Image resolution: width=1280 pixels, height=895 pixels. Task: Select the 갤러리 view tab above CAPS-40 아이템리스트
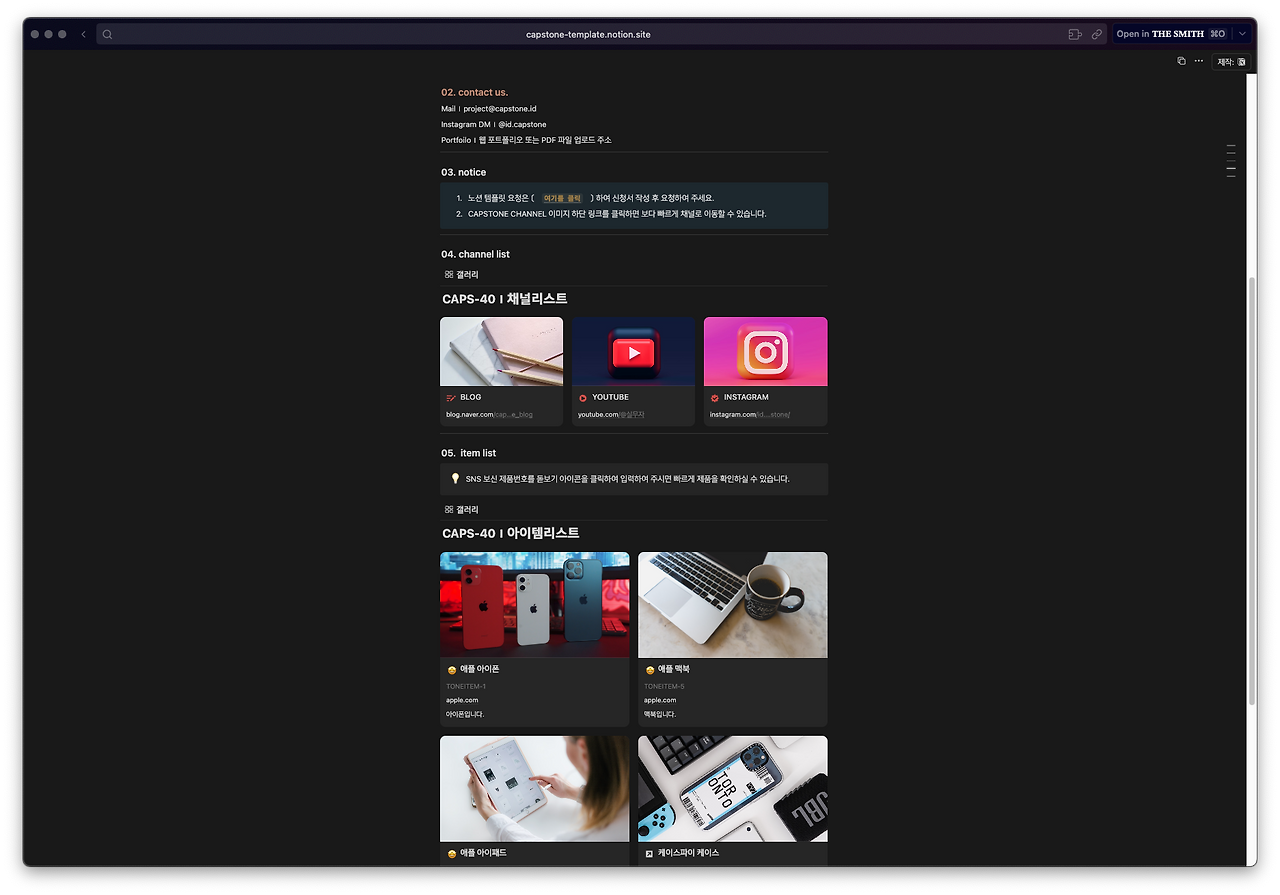(x=462, y=510)
